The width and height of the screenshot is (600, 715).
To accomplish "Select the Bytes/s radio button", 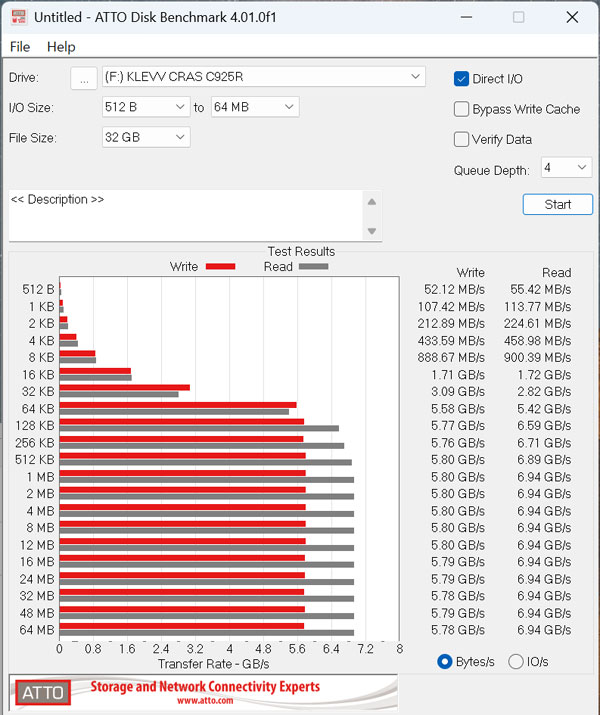I will (445, 661).
